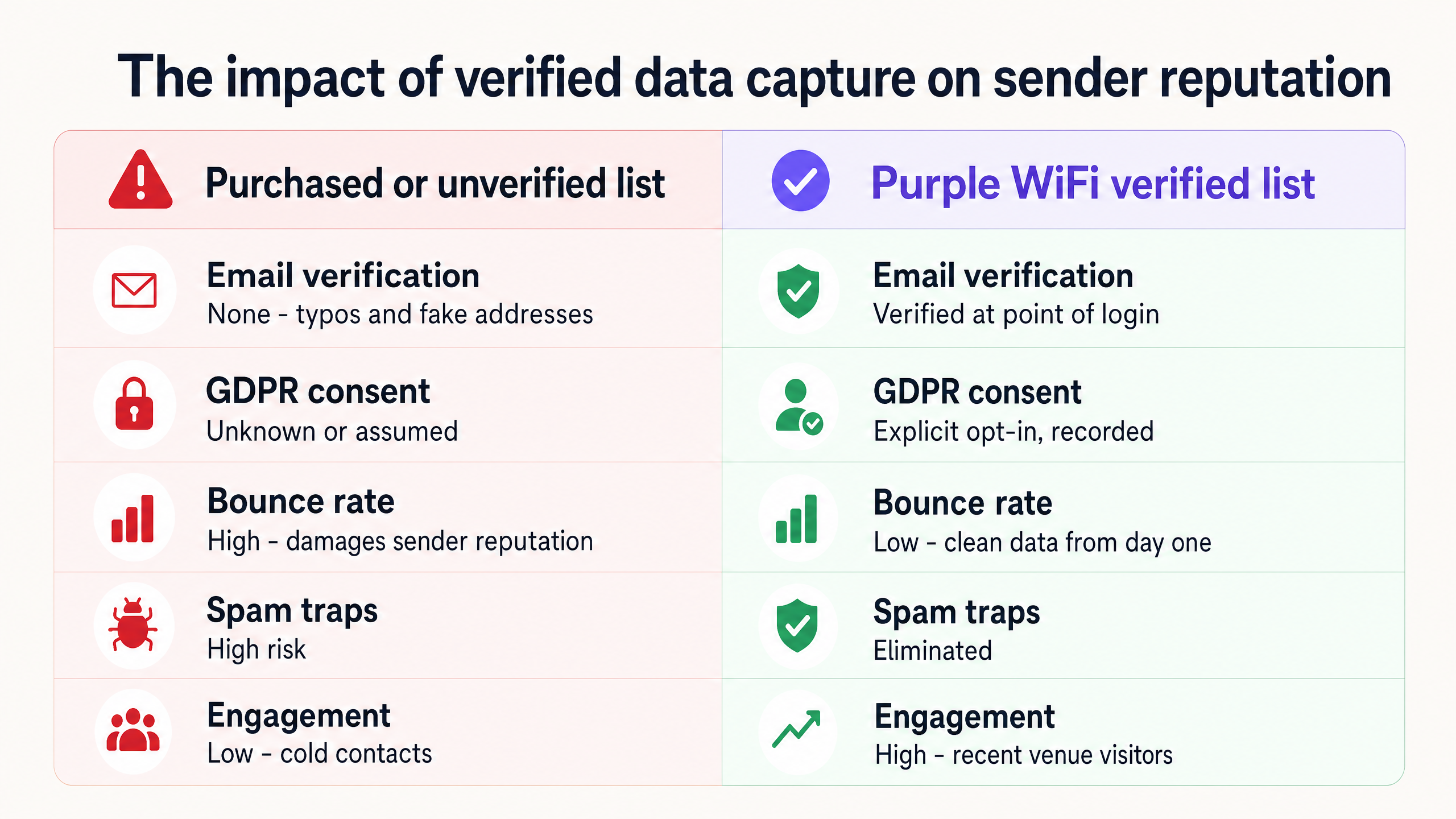Click the green shield next to Email verification

pyautogui.click(x=799, y=291)
